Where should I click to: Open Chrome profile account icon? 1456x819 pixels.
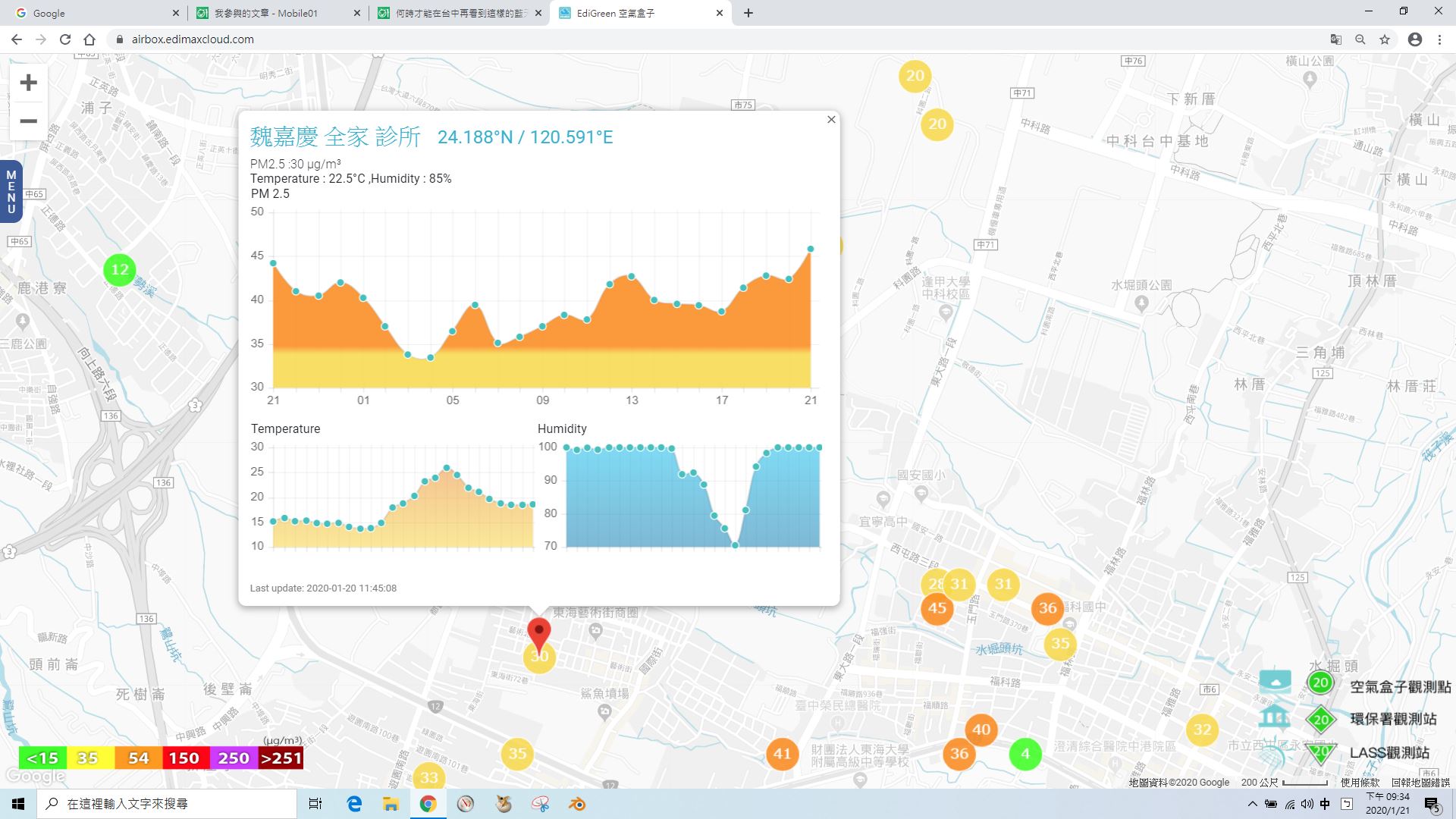(1415, 39)
